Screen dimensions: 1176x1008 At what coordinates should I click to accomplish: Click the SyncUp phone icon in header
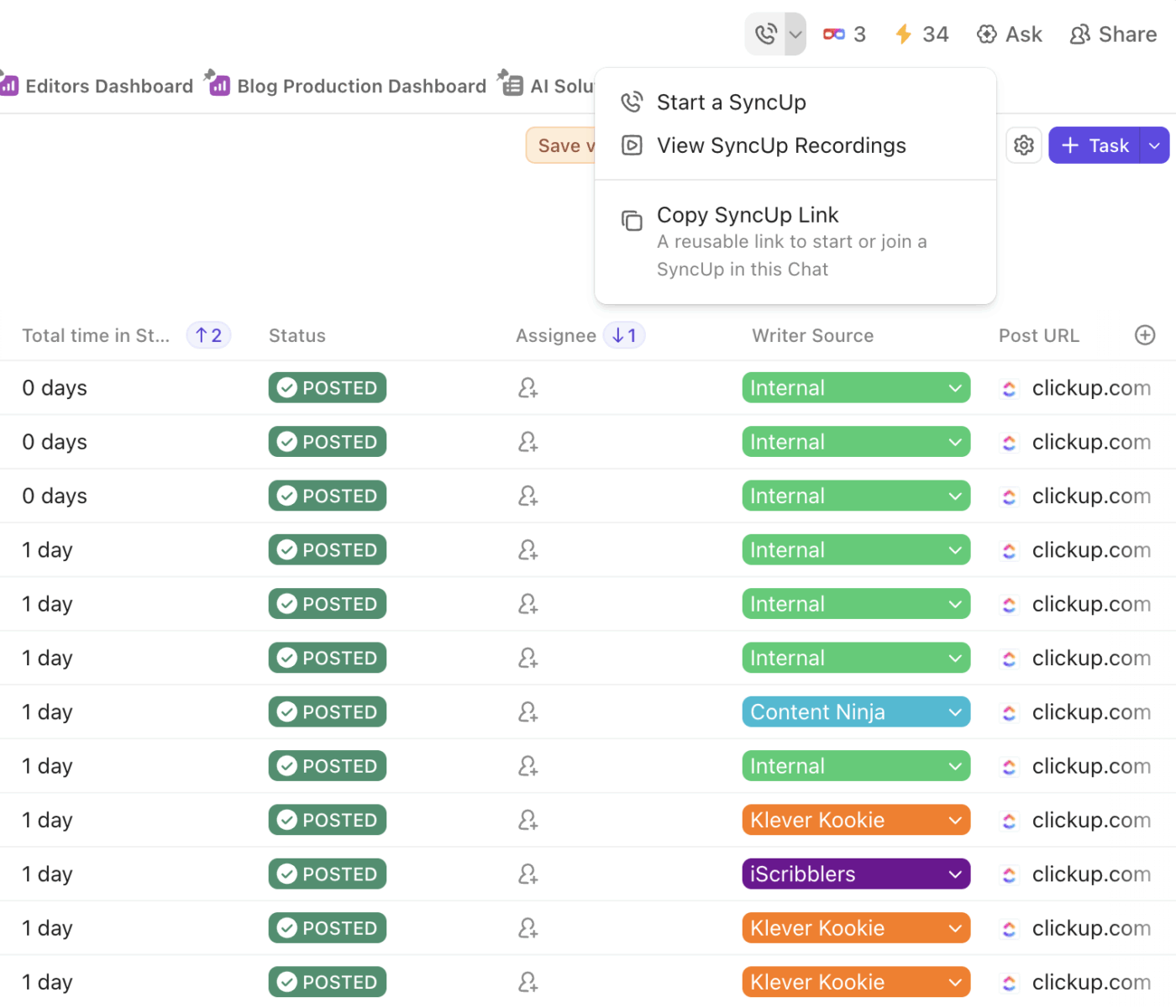tap(765, 34)
